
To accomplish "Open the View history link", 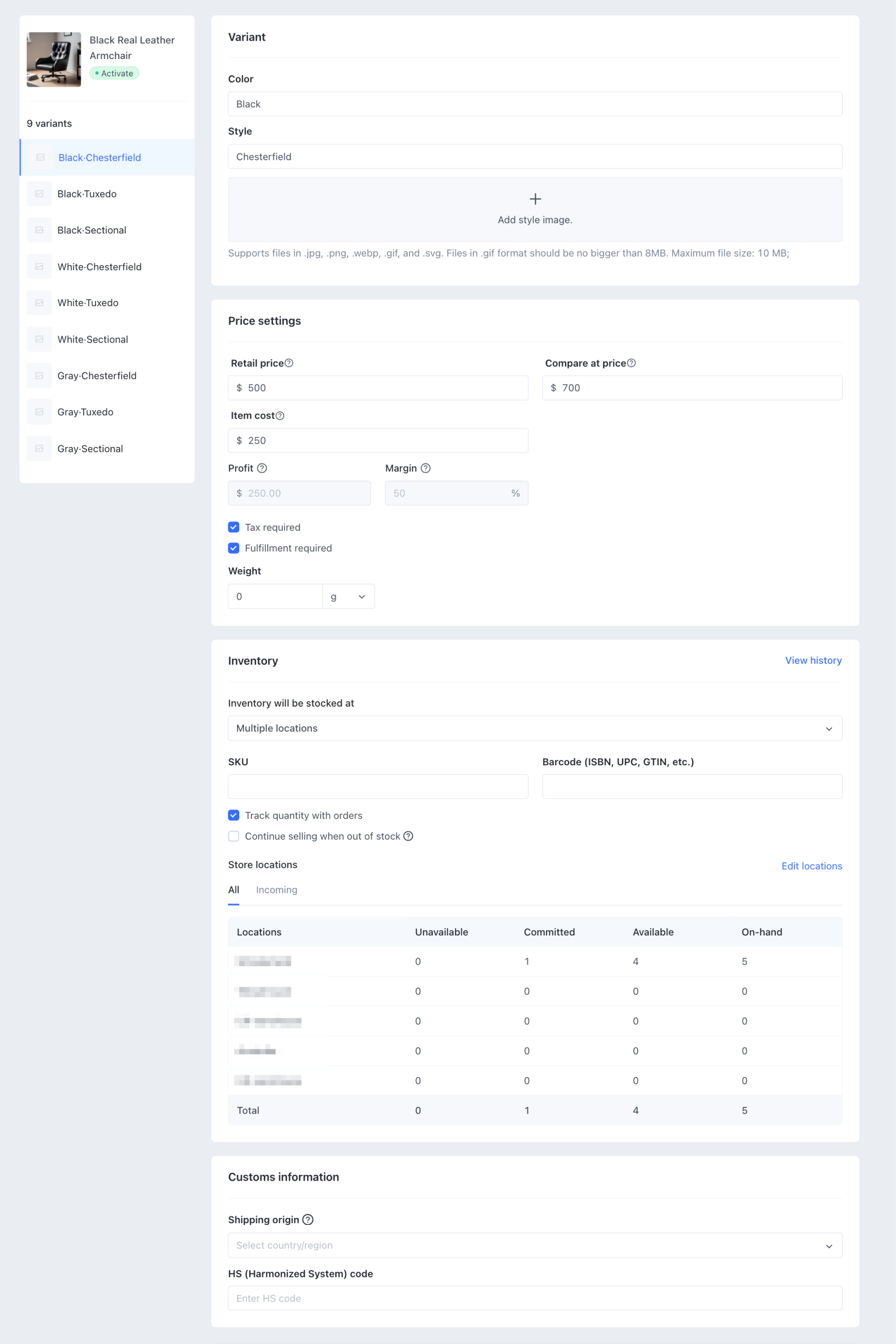I will pyautogui.click(x=813, y=660).
